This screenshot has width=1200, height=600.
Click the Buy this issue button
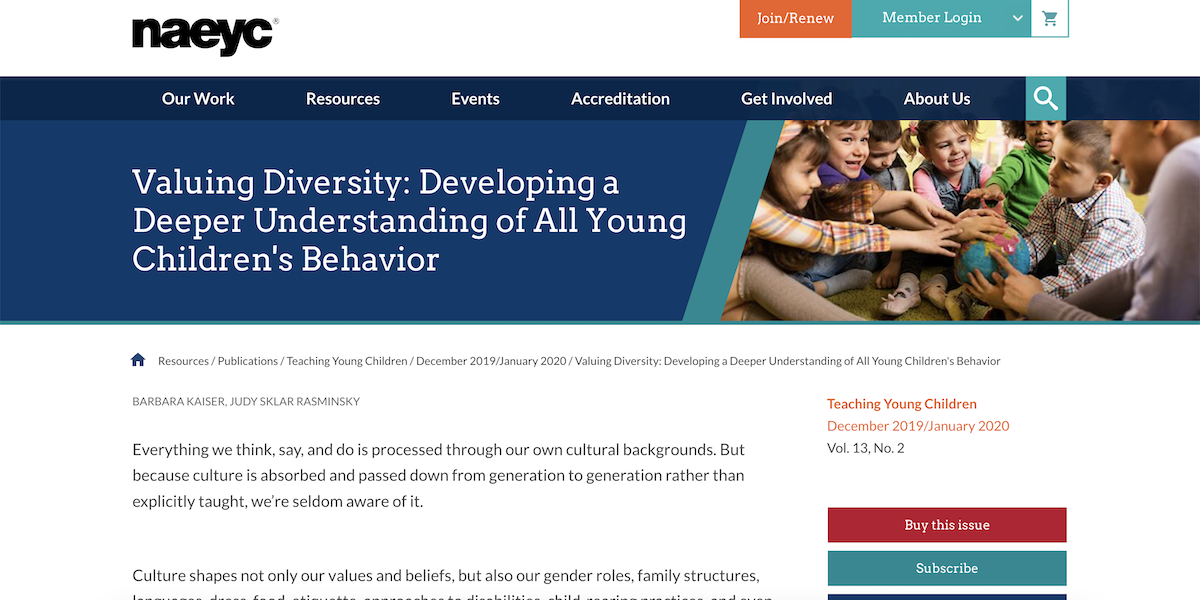pyautogui.click(x=946, y=524)
